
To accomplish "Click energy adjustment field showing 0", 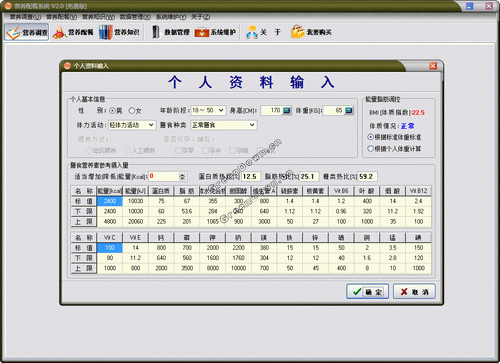I will (x=164, y=176).
